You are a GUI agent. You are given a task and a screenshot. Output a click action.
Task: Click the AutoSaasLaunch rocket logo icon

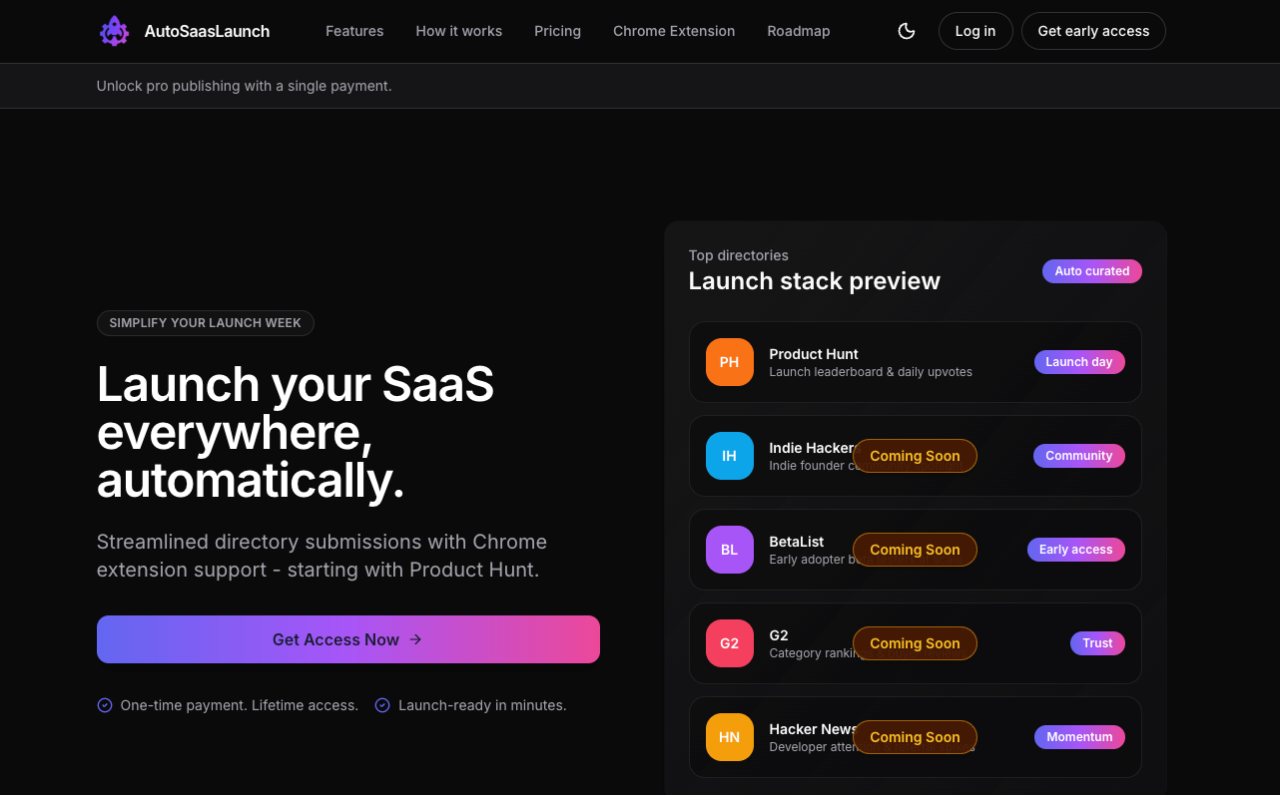pos(114,31)
